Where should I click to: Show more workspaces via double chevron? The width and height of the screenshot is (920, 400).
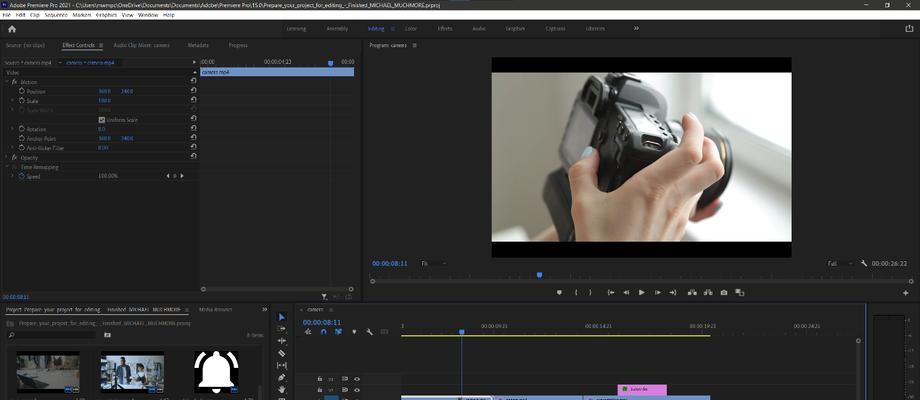click(636, 28)
